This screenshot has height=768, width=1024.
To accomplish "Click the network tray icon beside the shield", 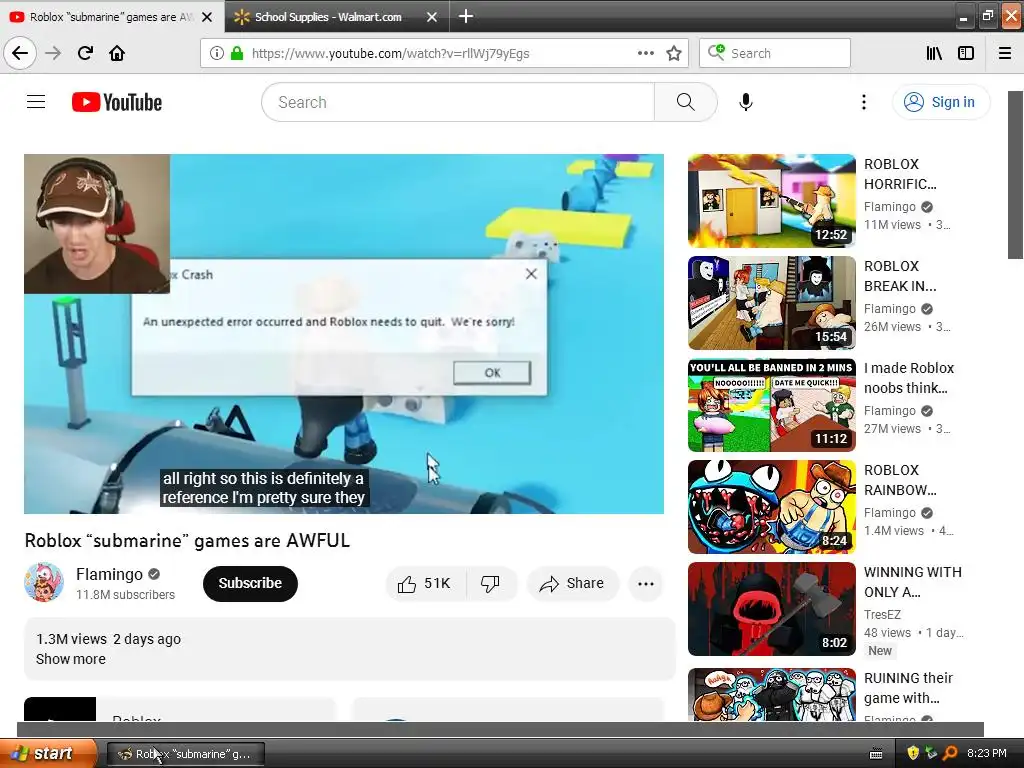I will [x=931, y=754].
